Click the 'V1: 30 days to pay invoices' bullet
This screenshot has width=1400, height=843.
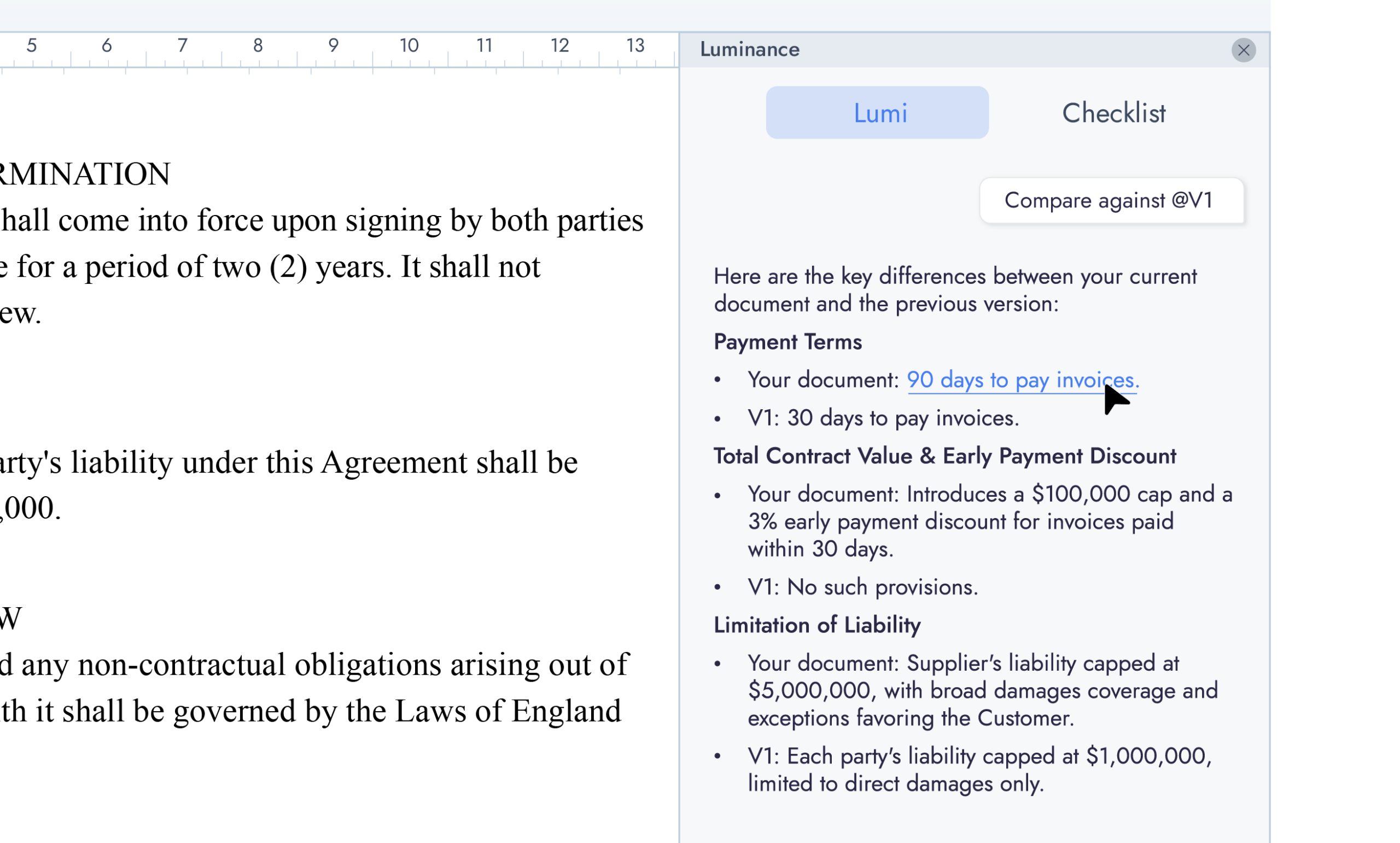point(883,418)
